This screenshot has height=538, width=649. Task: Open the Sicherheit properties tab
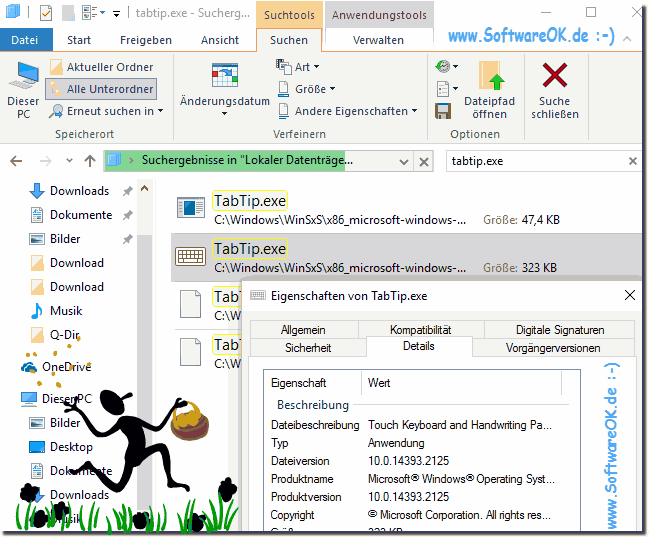pyautogui.click(x=308, y=348)
